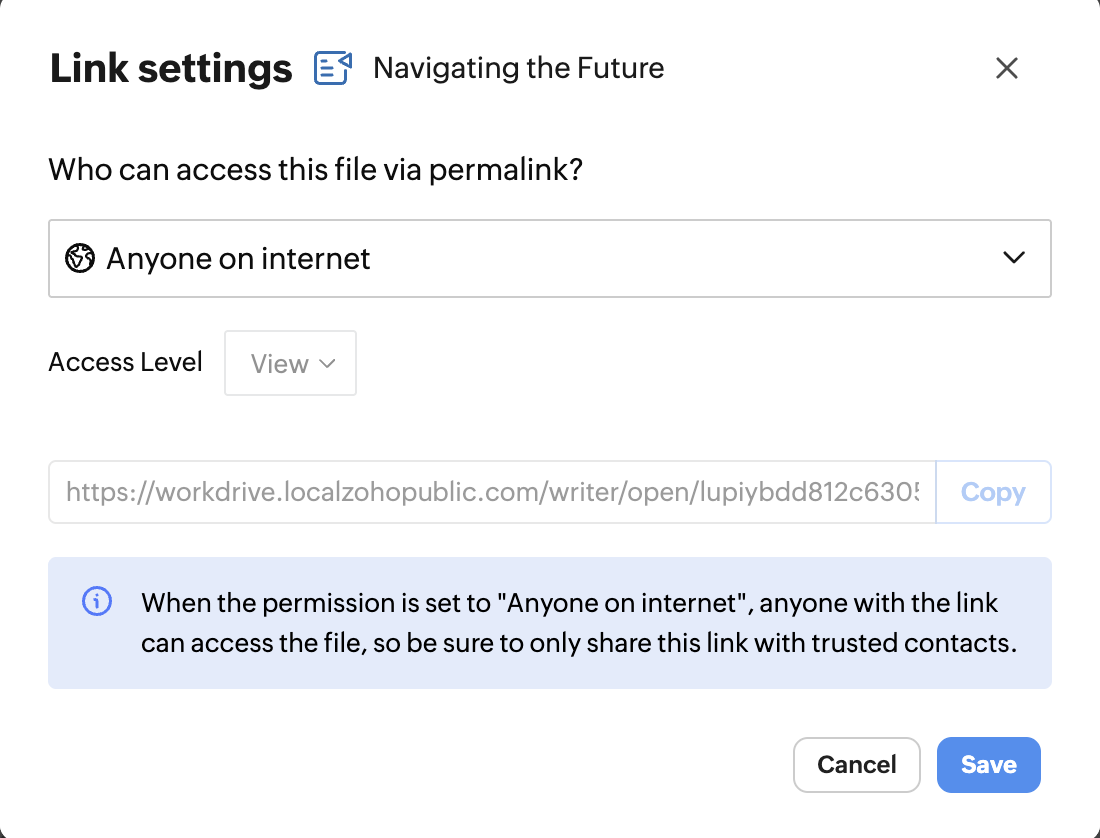Click the Link settings heading

coord(171,69)
